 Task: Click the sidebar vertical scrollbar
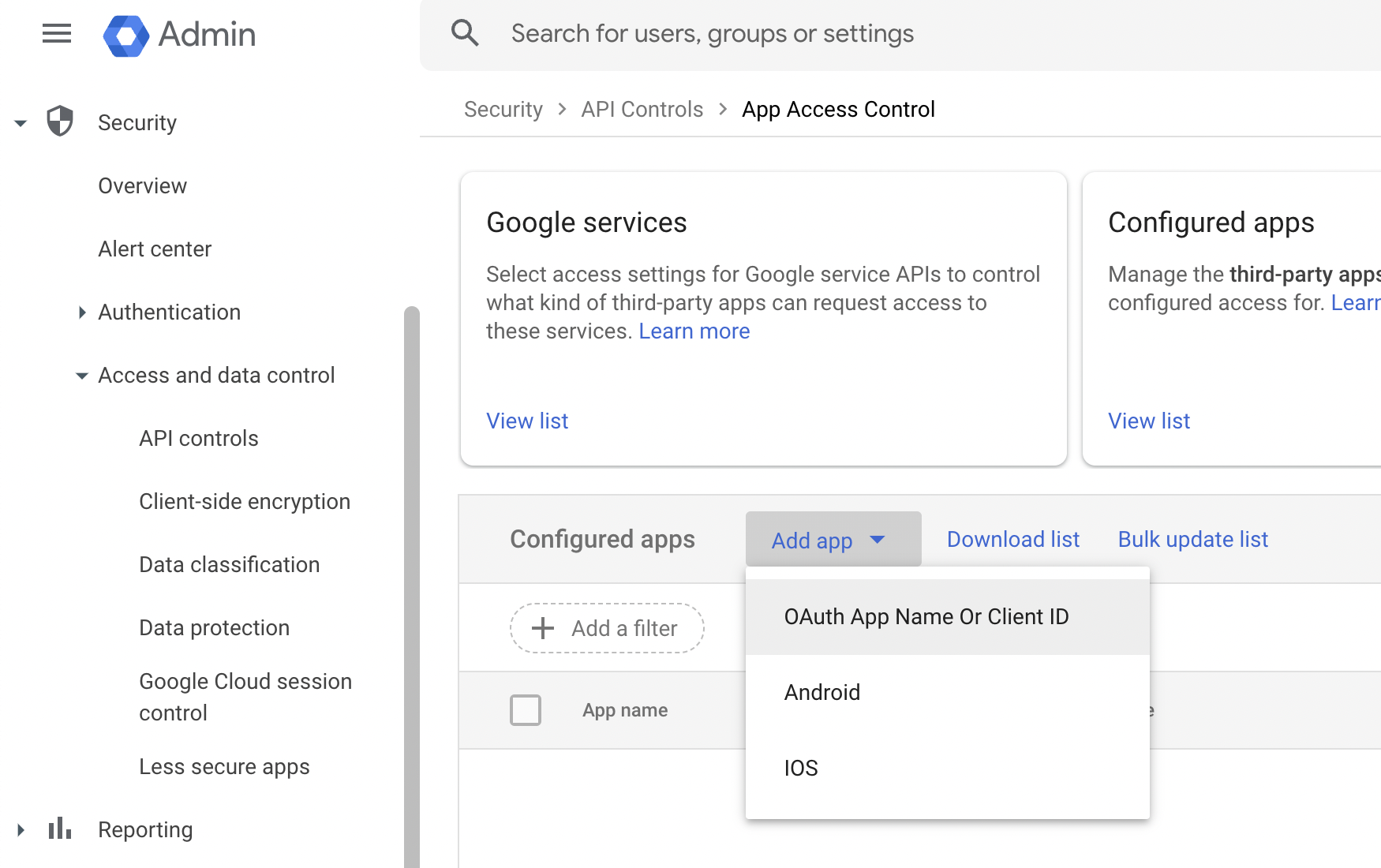pos(411,587)
